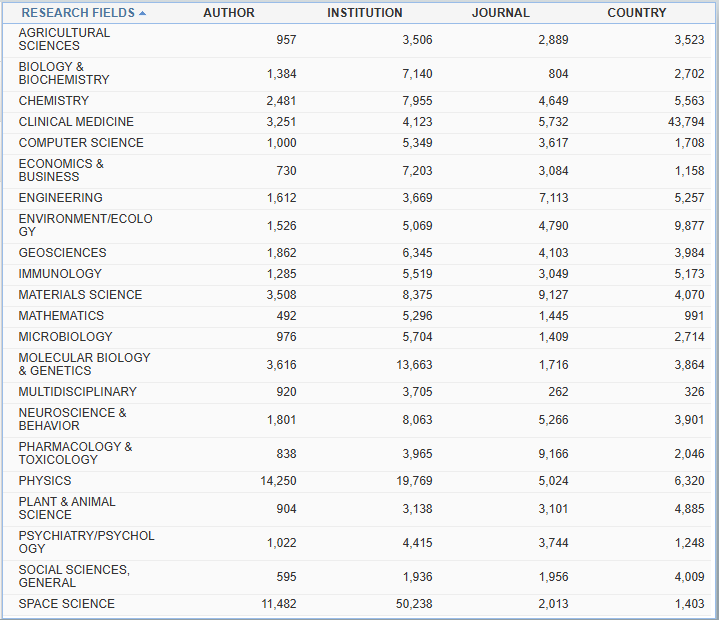The height and width of the screenshot is (620, 719).
Task: Click Immunology country value 5,173
Action: 689,274
